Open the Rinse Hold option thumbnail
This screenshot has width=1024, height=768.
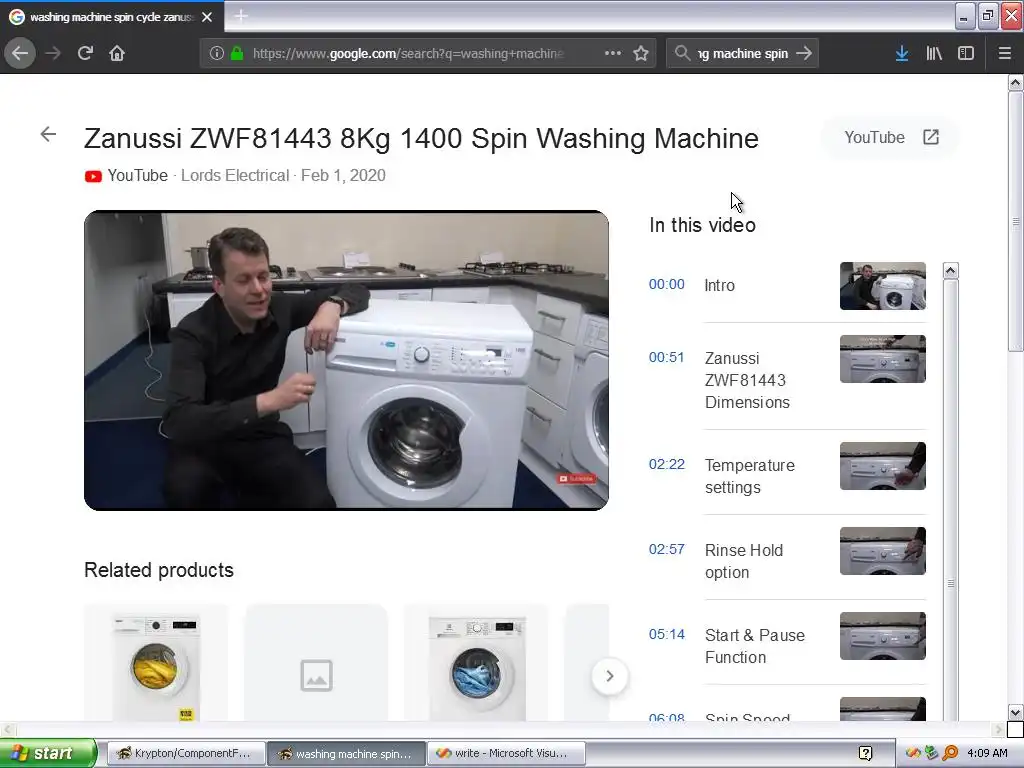point(882,551)
